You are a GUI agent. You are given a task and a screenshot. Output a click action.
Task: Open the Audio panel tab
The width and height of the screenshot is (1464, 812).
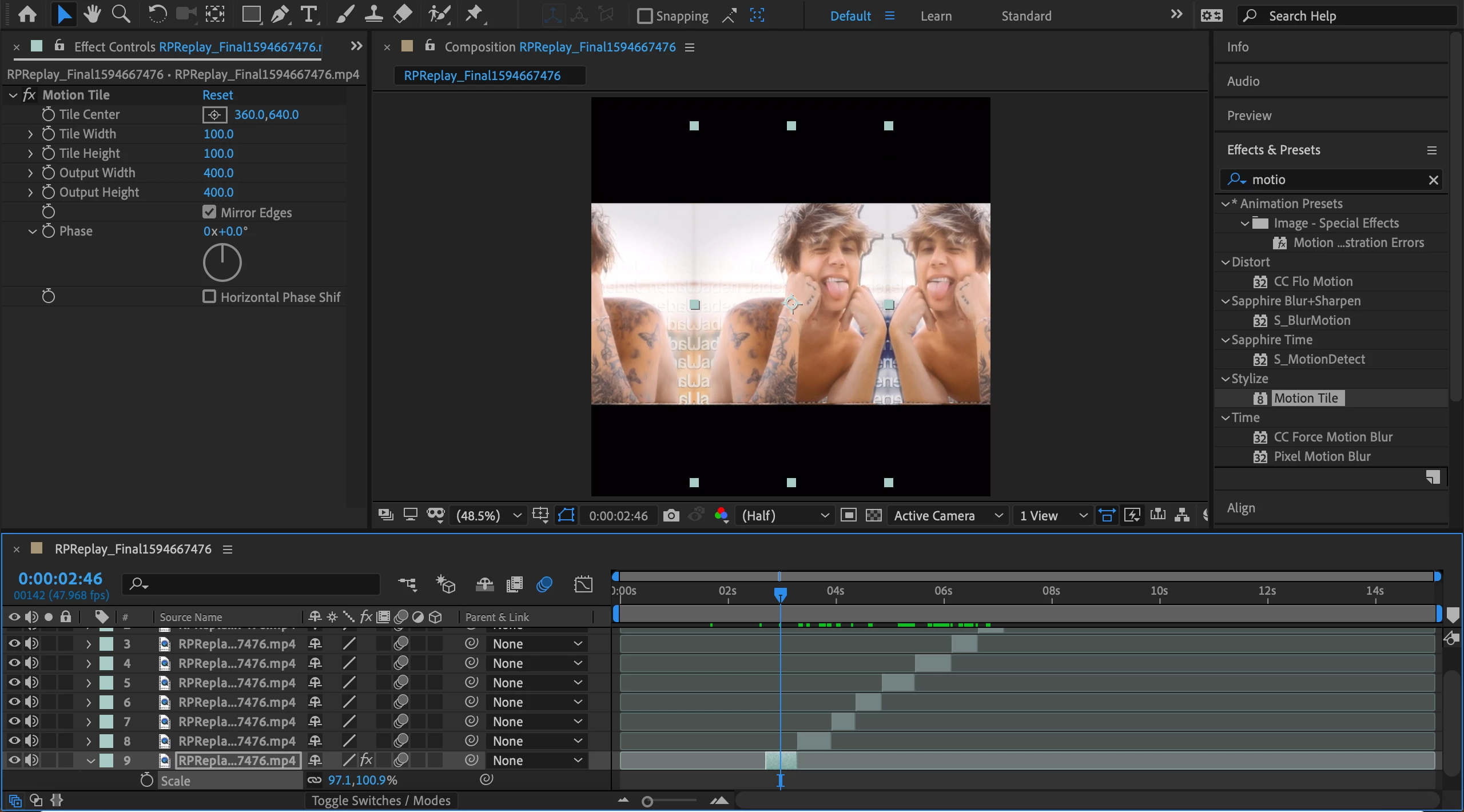tap(1243, 81)
